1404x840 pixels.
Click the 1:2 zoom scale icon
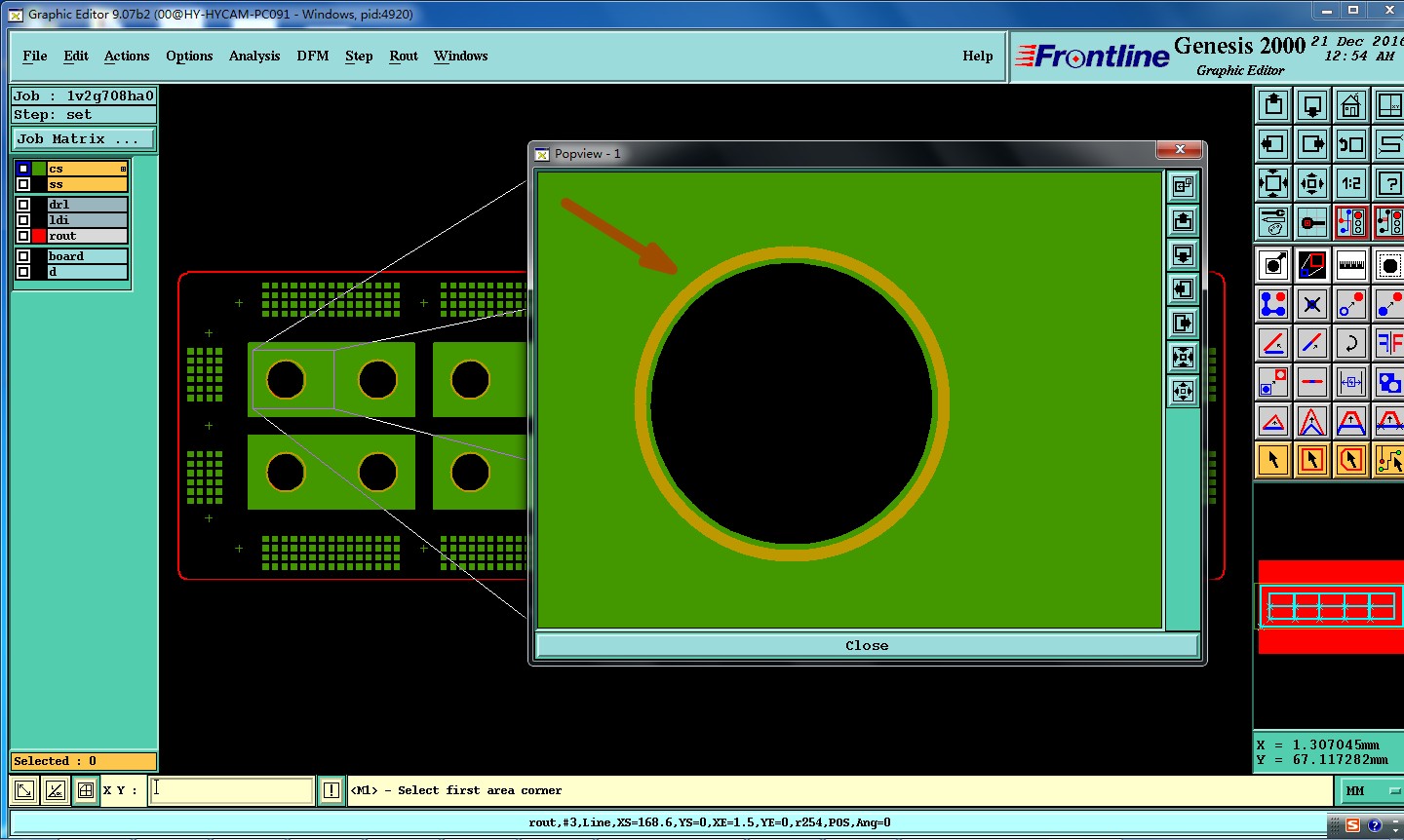tap(1351, 183)
